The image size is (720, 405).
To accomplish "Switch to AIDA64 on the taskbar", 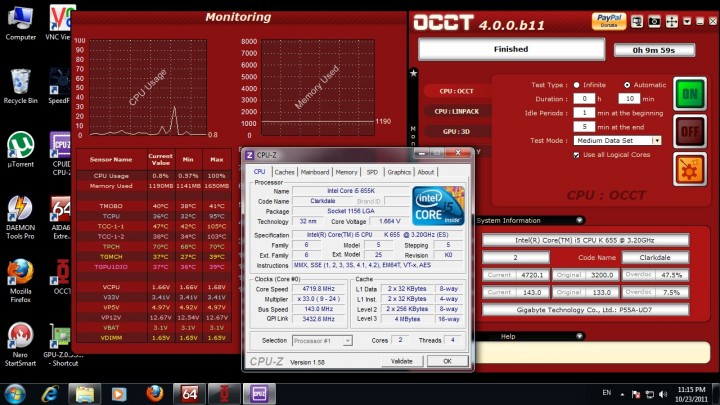I will (189, 394).
